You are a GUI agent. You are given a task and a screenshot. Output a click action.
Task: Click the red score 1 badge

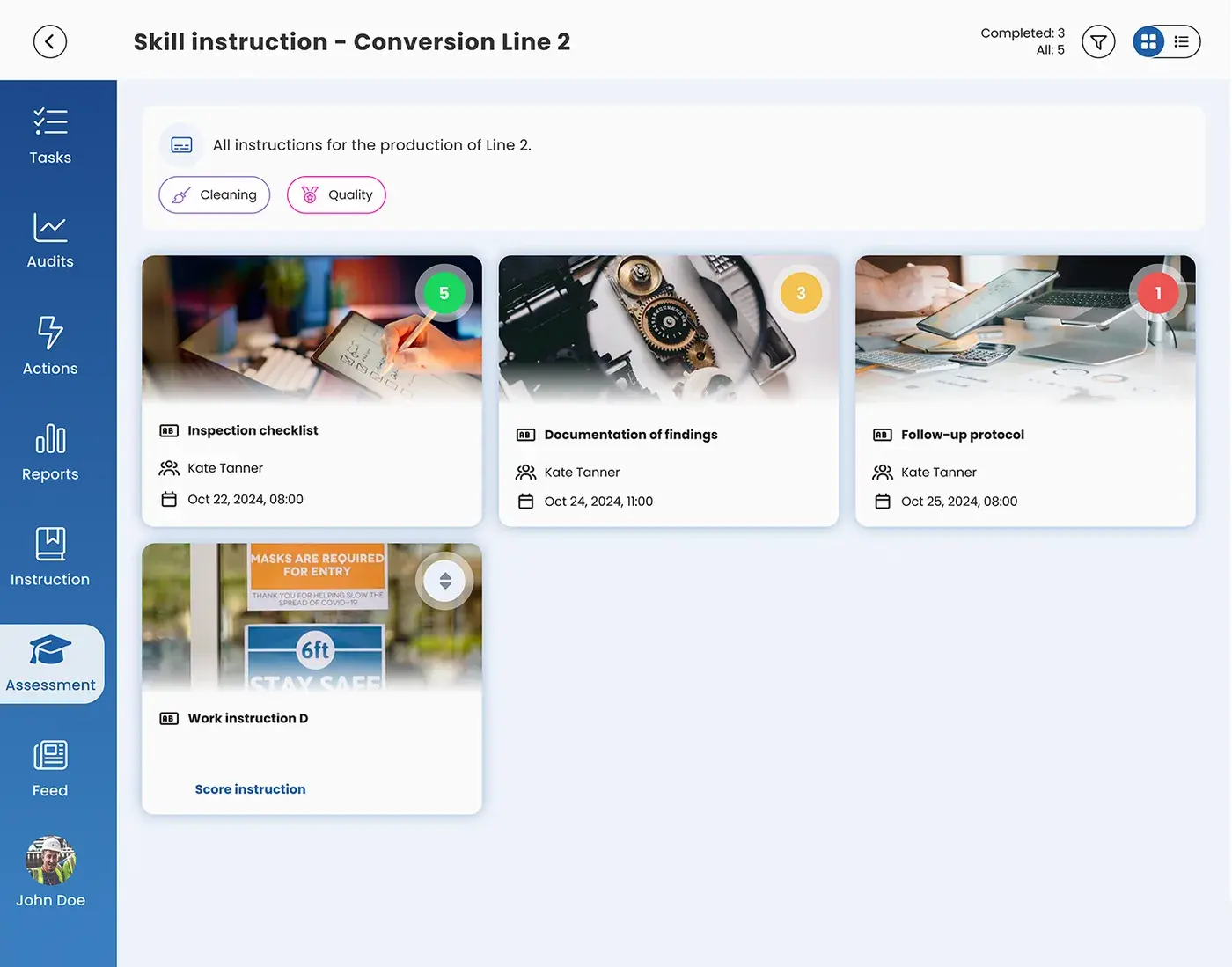[1158, 293]
